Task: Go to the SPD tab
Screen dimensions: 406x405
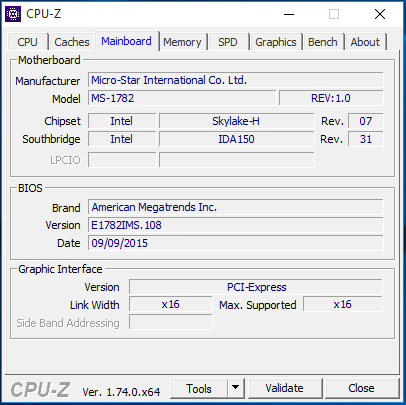Action: [x=228, y=42]
